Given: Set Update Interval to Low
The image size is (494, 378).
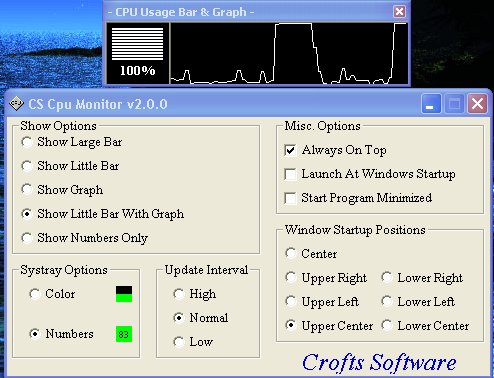Looking at the screenshot, I should click(x=179, y=342).
